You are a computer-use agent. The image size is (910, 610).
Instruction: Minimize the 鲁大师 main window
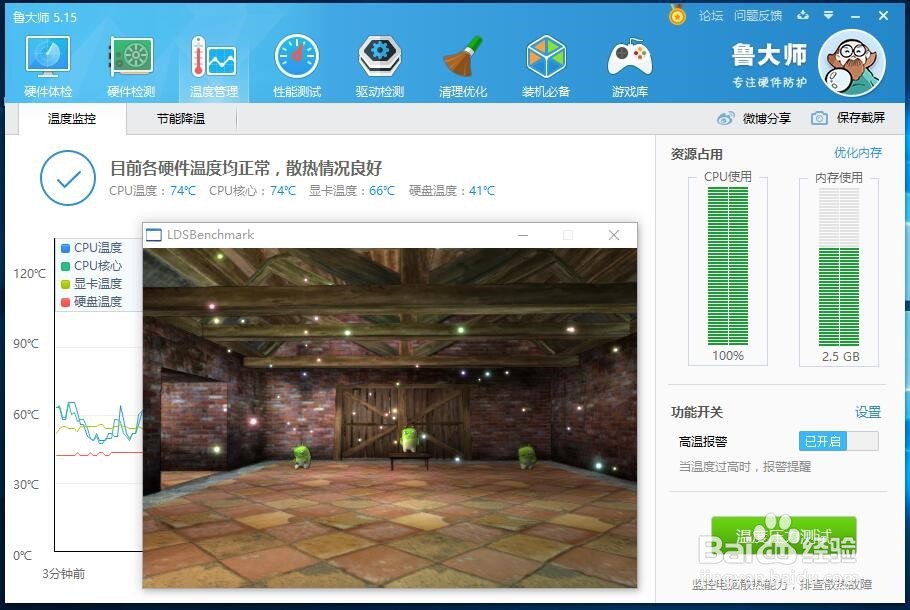tap(855, 16)
